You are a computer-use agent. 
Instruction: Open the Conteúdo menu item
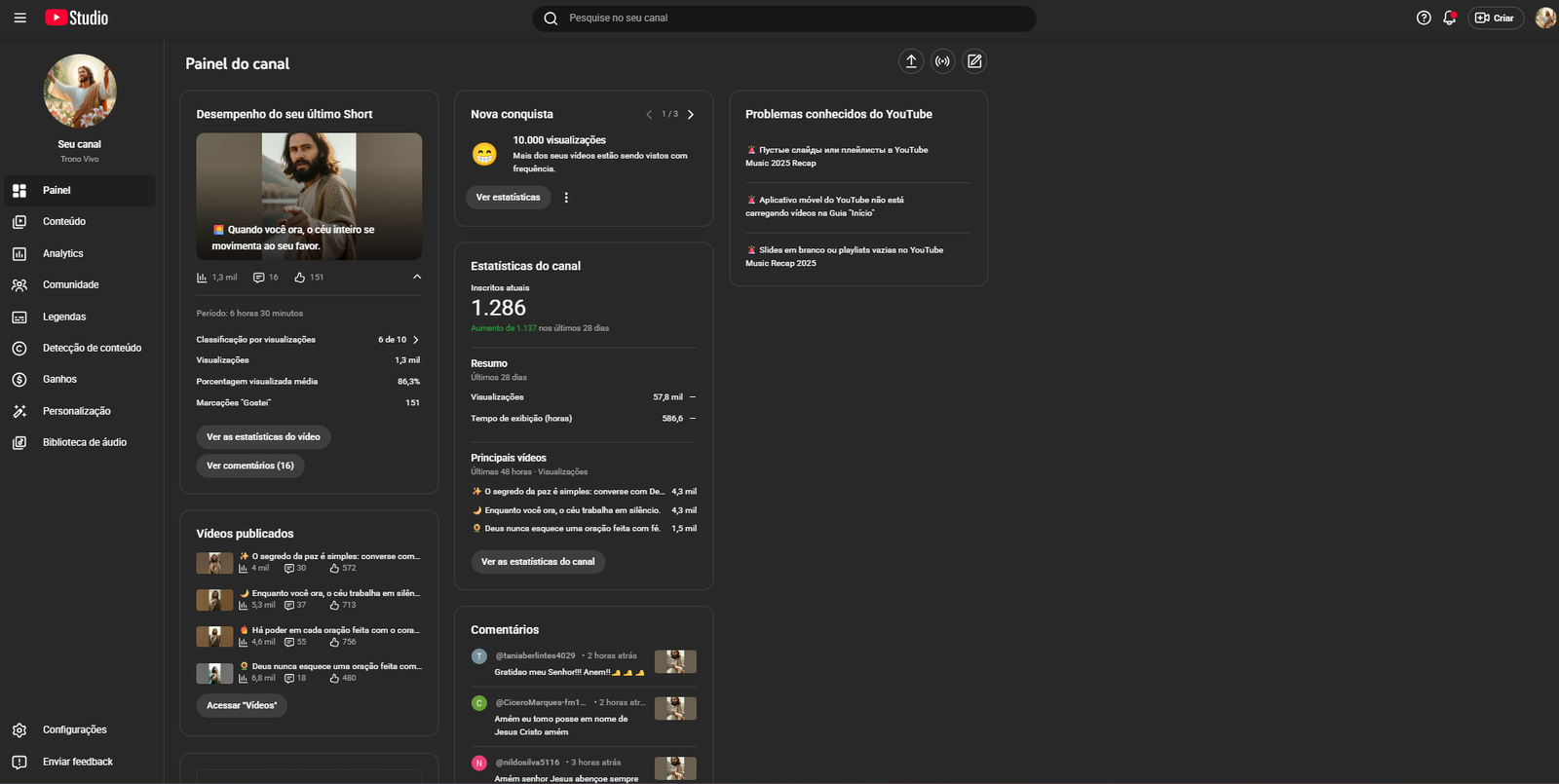(80, 222)
